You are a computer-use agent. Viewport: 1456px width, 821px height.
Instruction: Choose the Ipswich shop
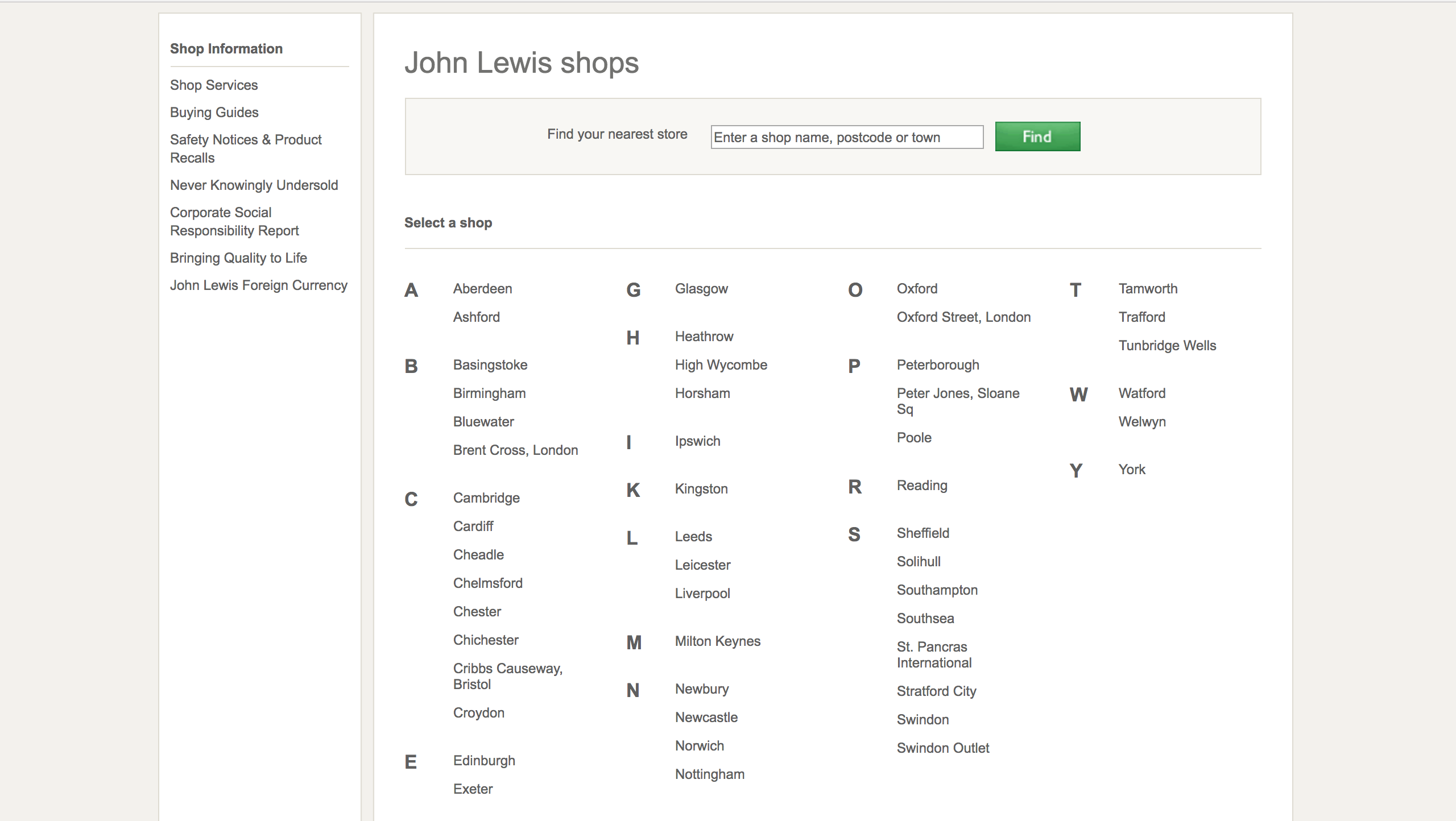coord(697,441)
